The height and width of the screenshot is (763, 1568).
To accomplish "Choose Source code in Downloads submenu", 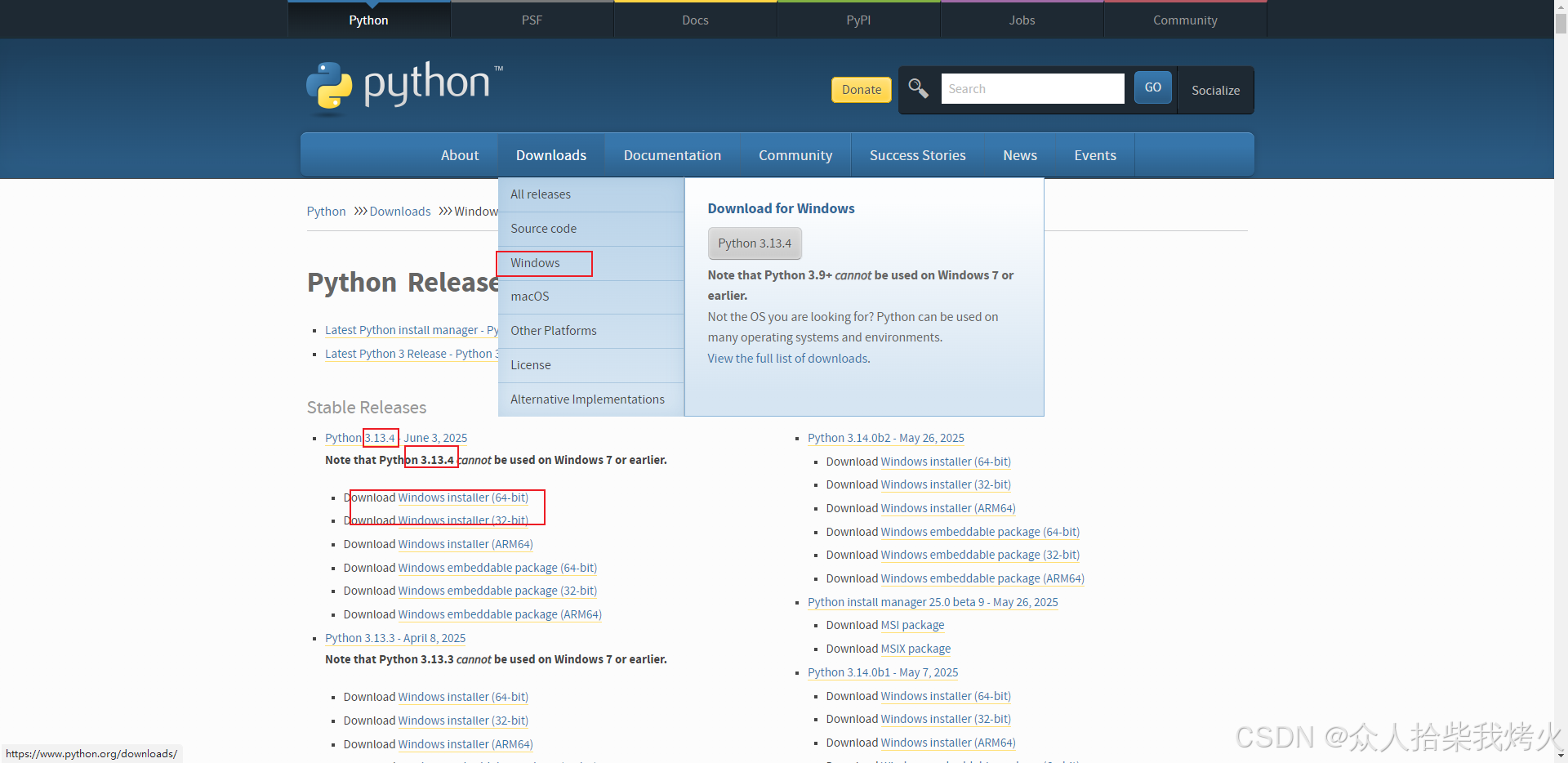I will pos(590,229).
